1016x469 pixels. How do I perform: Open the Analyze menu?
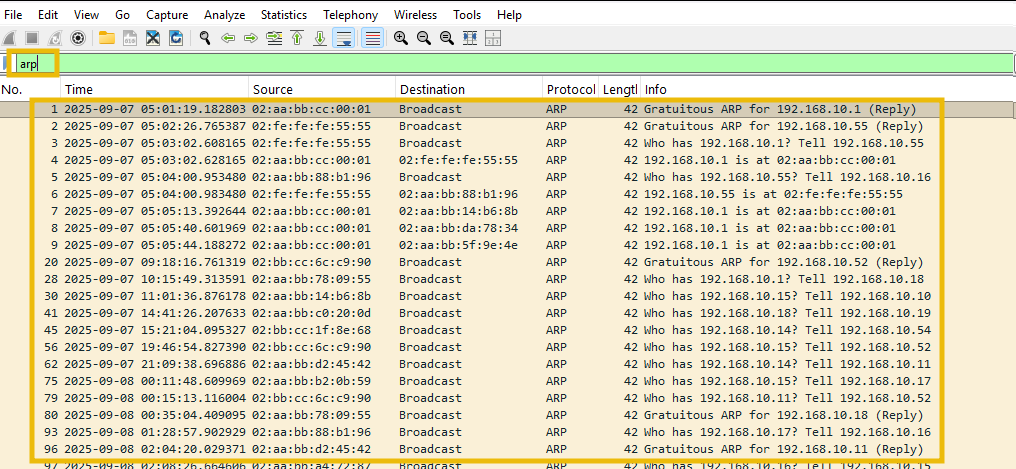(x=224, y=14)
